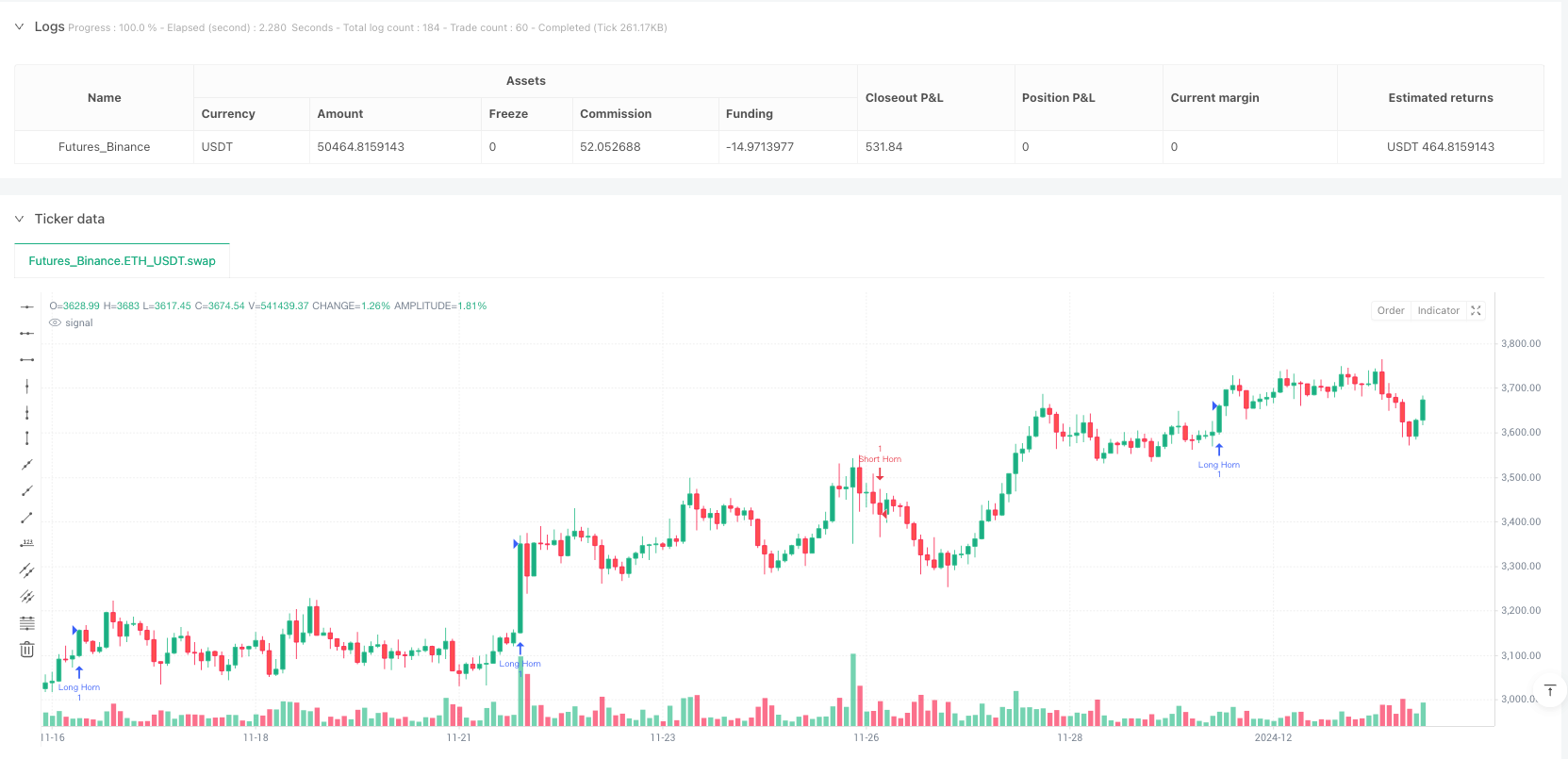Select the parallel channel lines tool

click(27, 569)
